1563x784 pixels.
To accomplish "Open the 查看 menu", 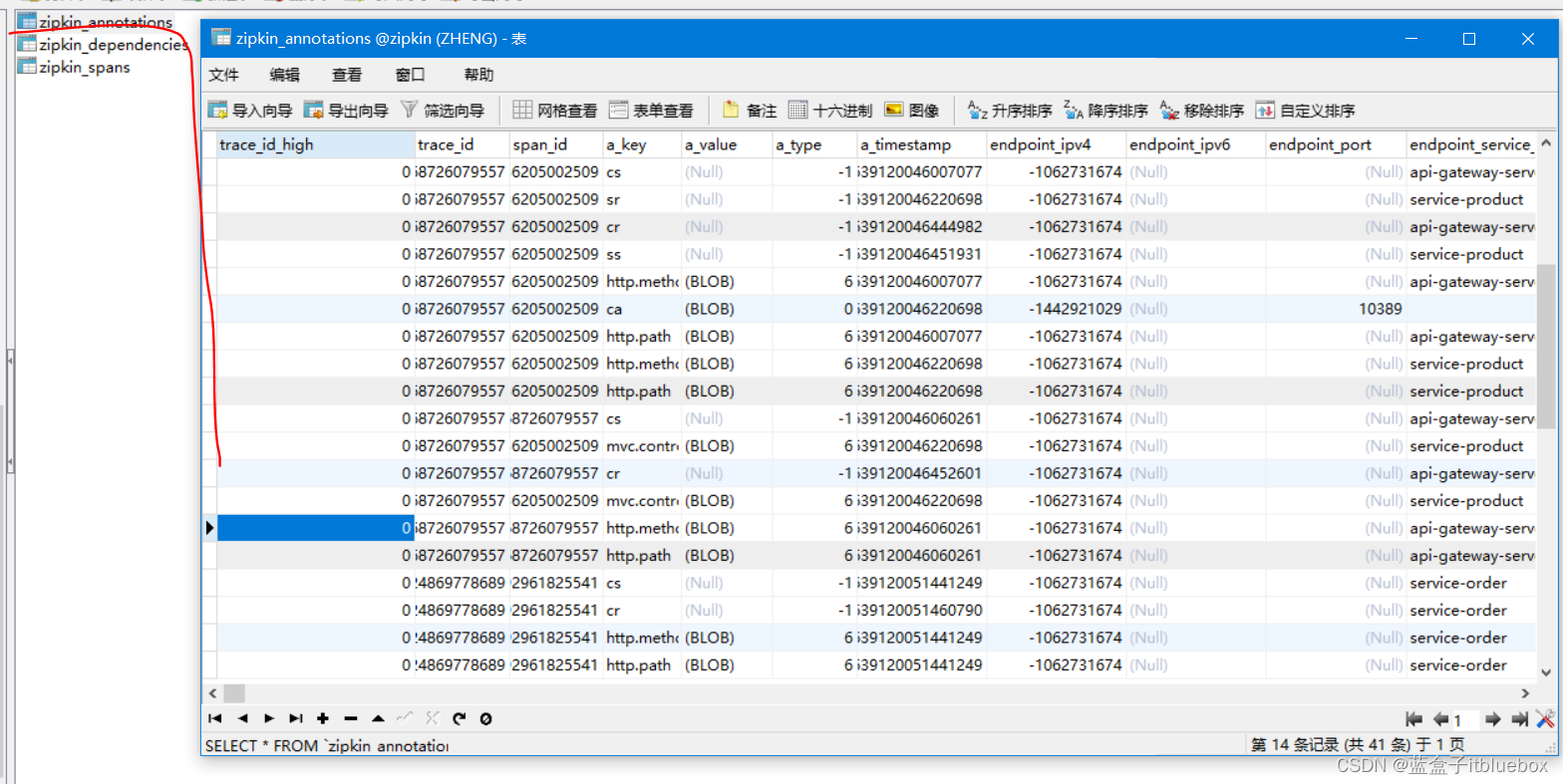I will (347, 75).
